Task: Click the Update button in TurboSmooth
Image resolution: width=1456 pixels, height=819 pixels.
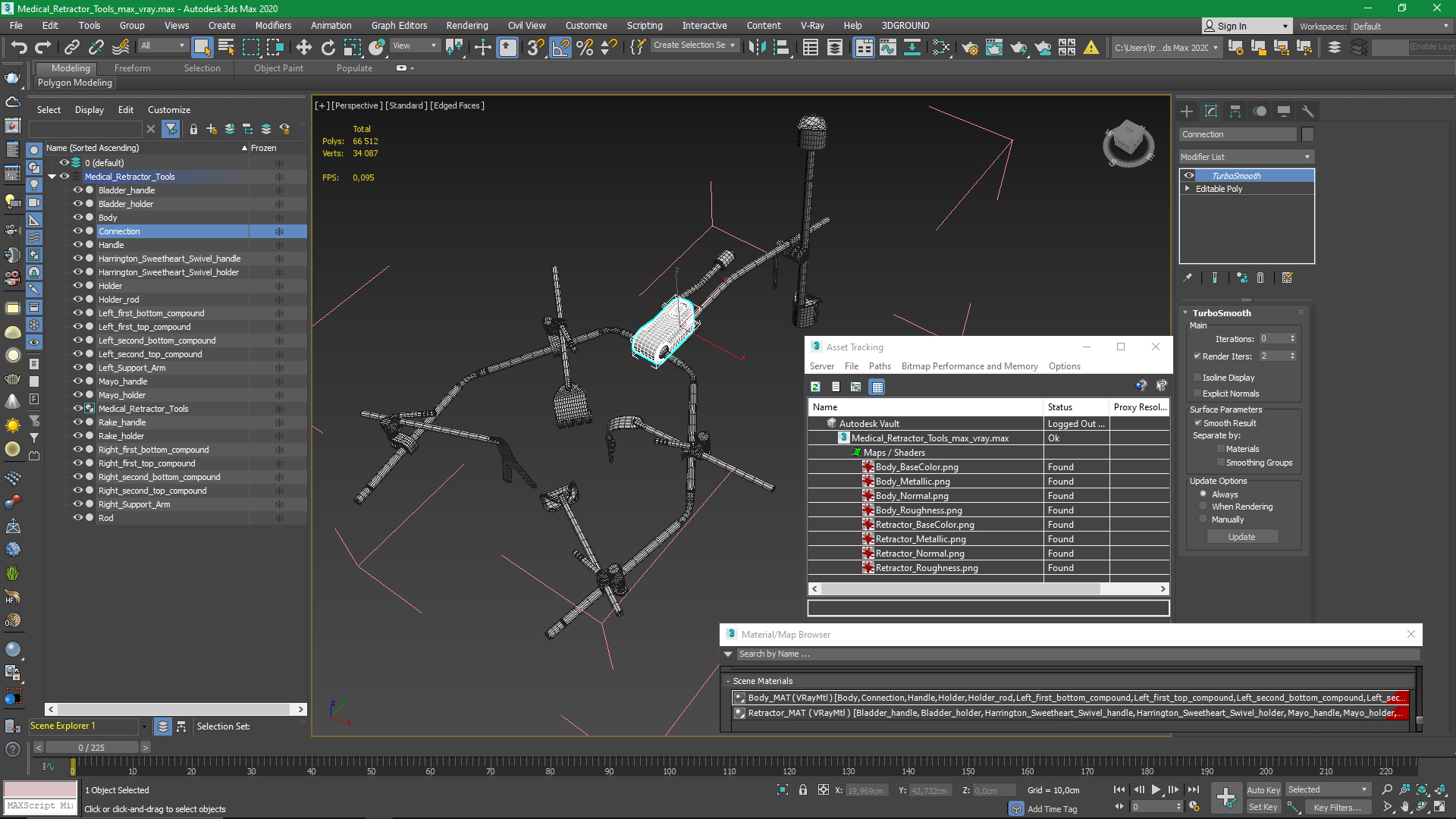Action: pyautogui.click(x=1242, y=537)
